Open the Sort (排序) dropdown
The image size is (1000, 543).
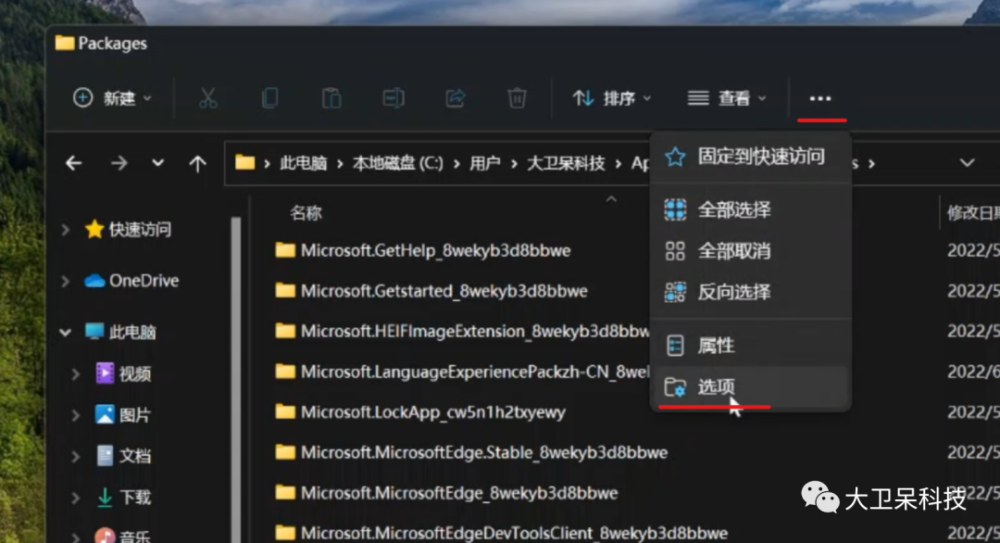pyautogui.click(x=611, y=98)
